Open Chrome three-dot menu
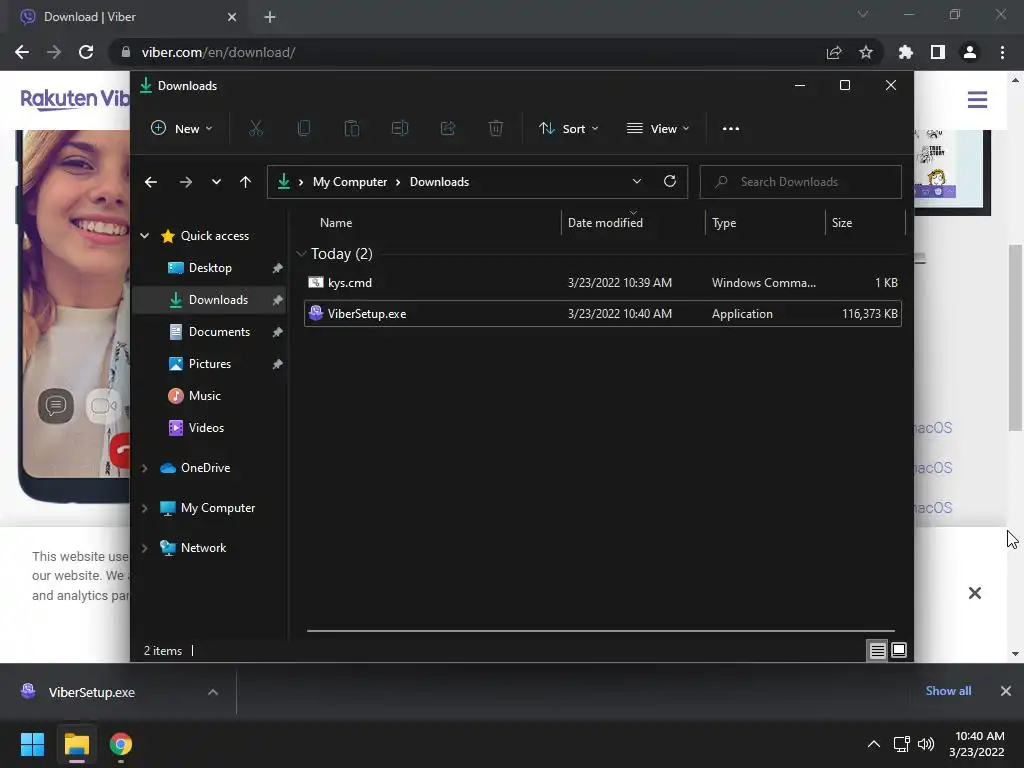 coord(1002,52)
